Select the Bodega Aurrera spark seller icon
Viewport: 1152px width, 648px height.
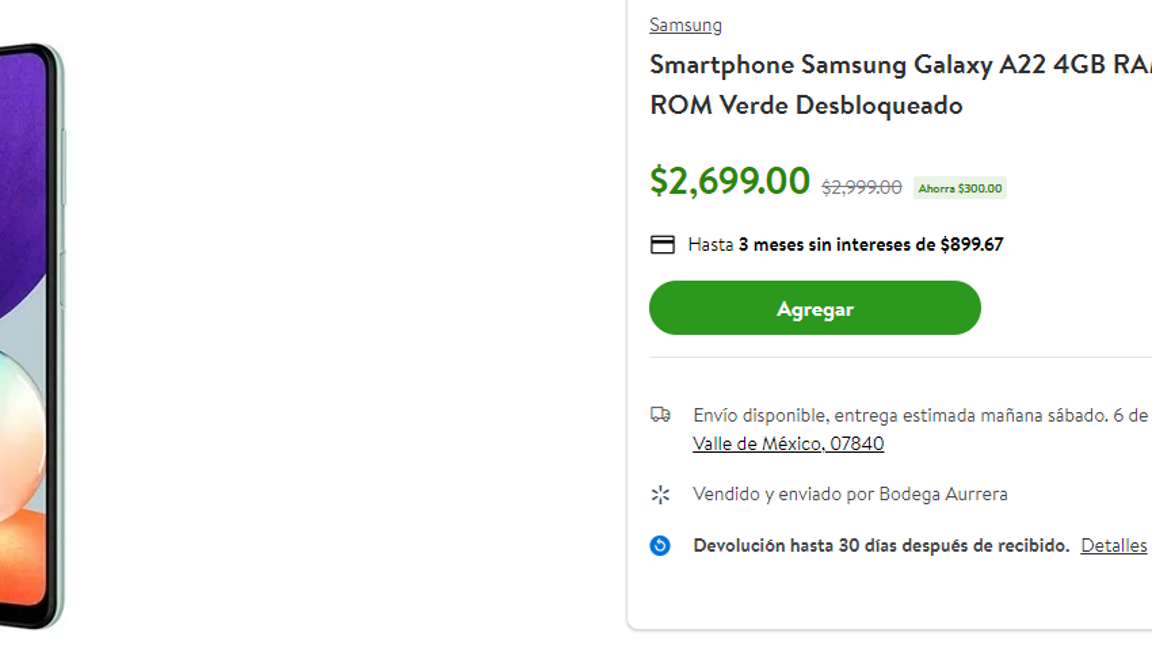[661, 493]
